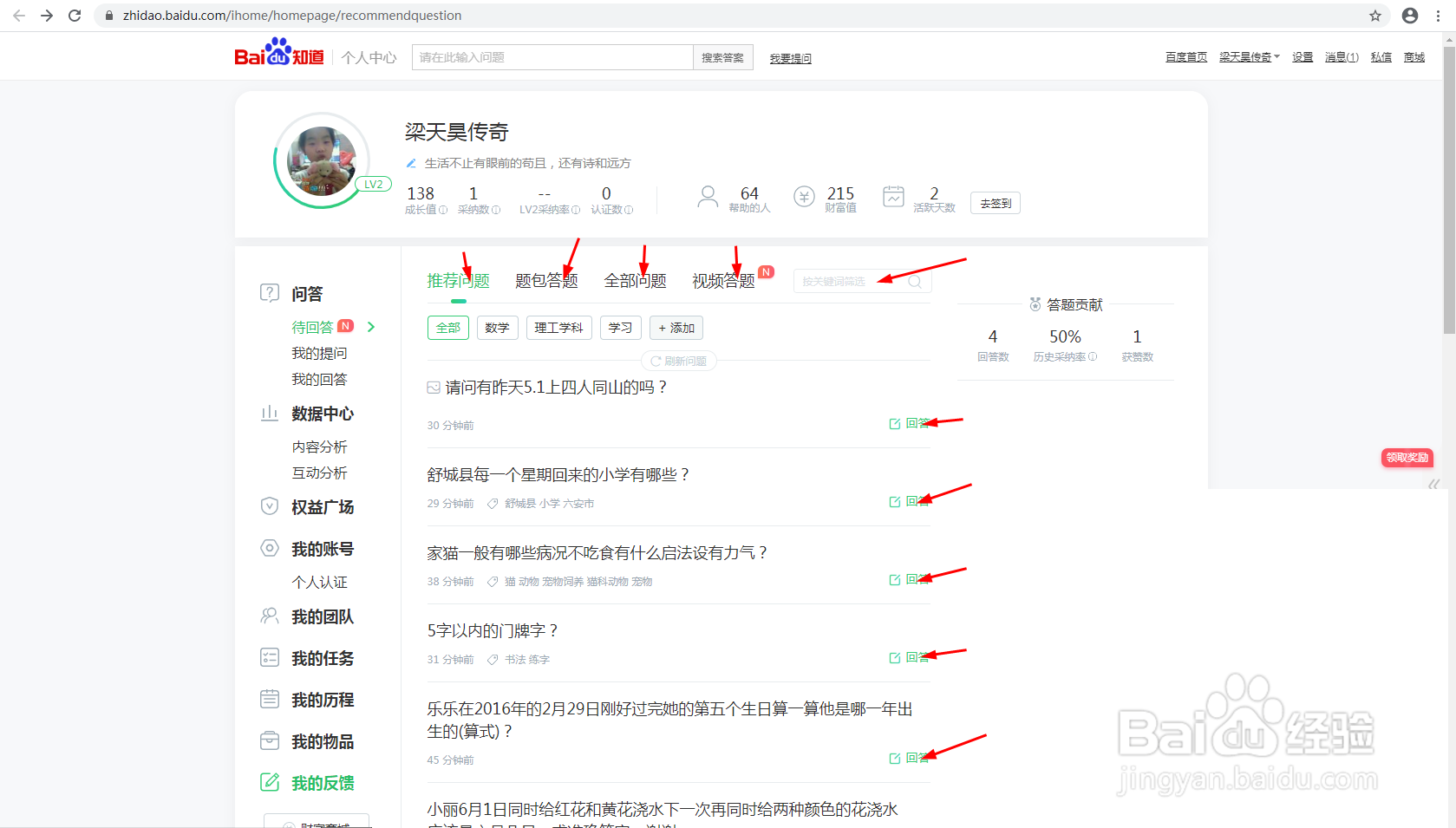Switch to the 题包答题 tab
This screenshot has height=828, width=1456.
click(x=546, y=280)
